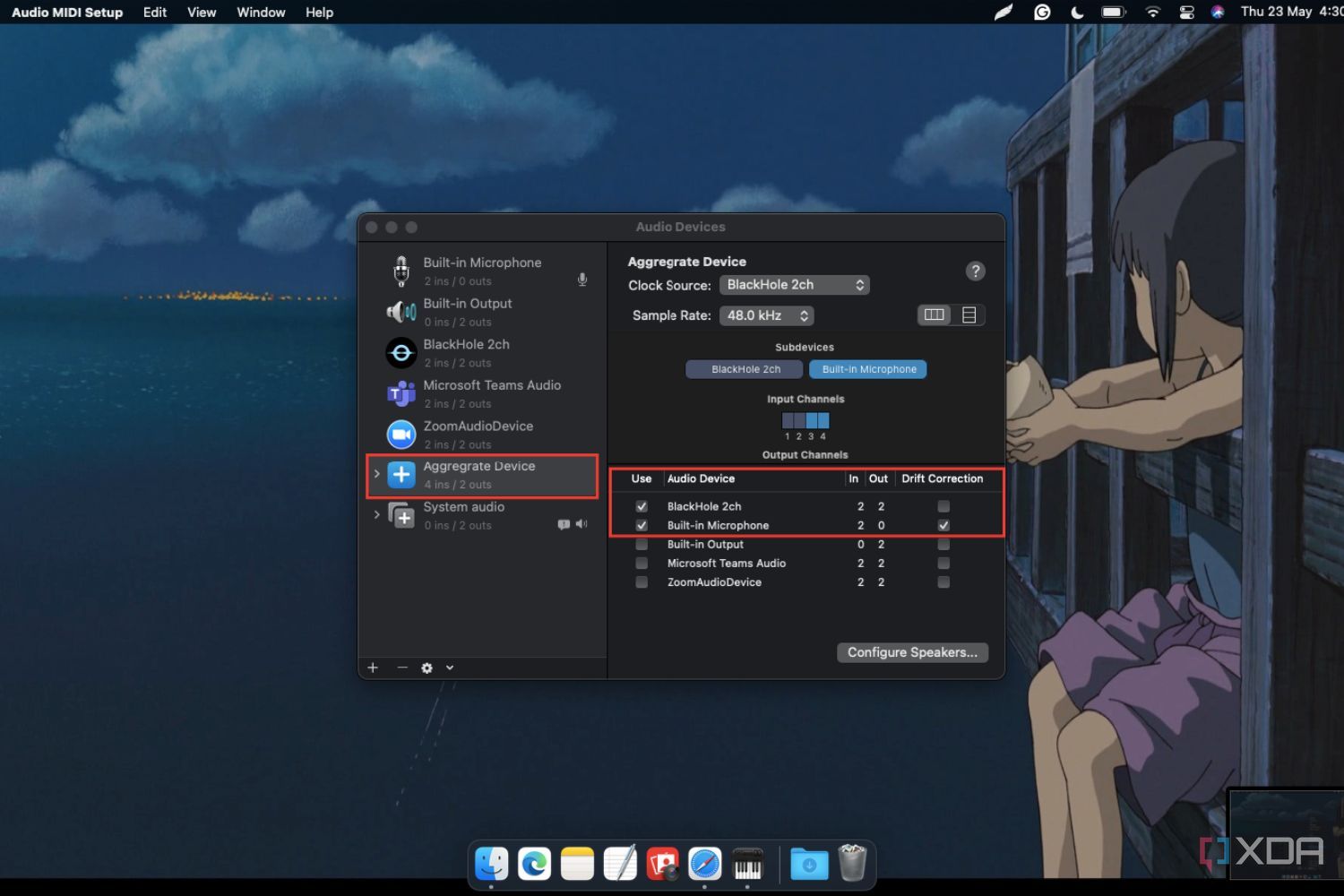Select the Aggregrate Device plus icon
Viewport: 1344px width, 896px height.
401,475
